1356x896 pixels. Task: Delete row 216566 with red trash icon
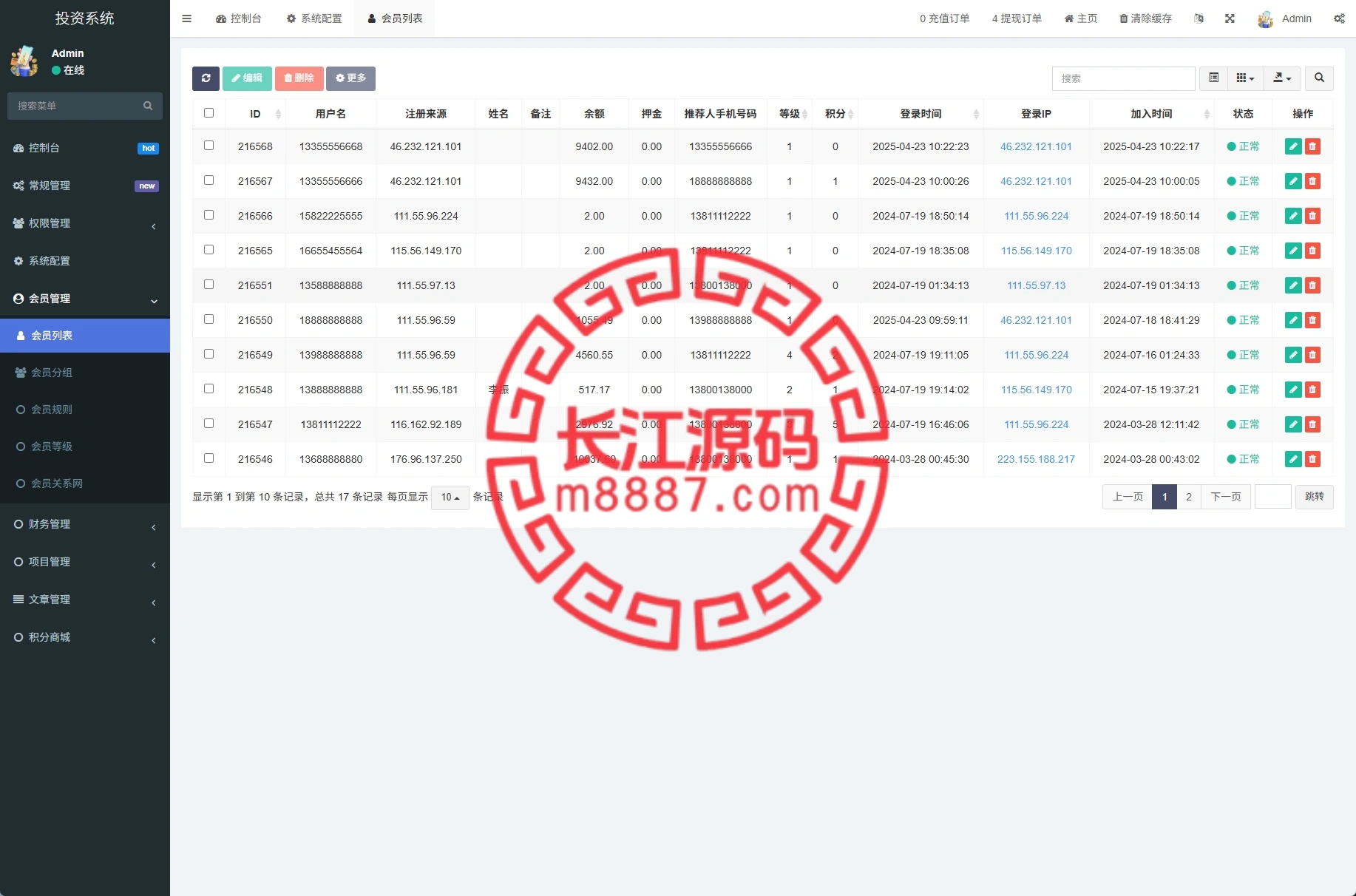coord(1312,216)
